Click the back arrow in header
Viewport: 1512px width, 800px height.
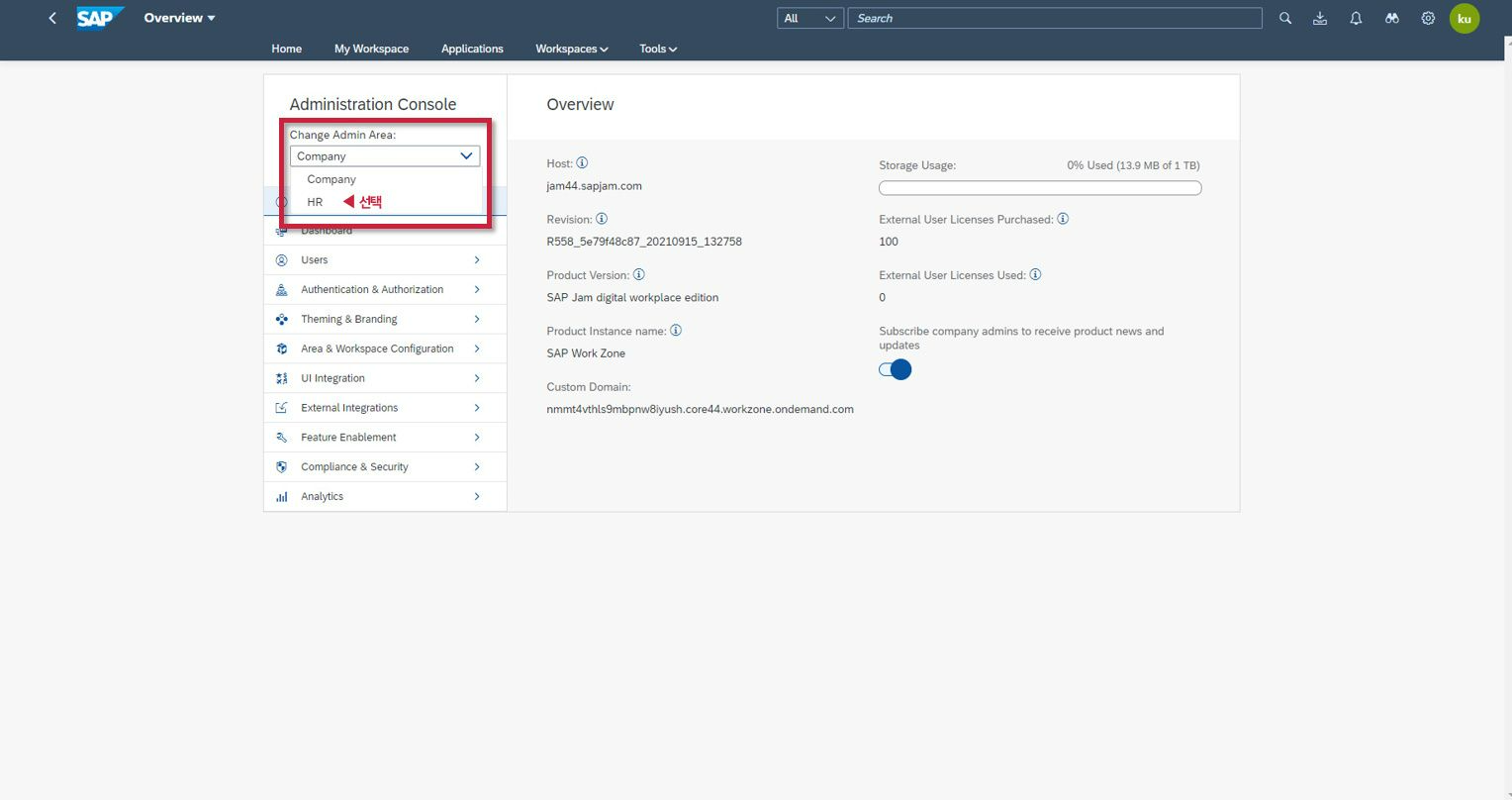52,18
